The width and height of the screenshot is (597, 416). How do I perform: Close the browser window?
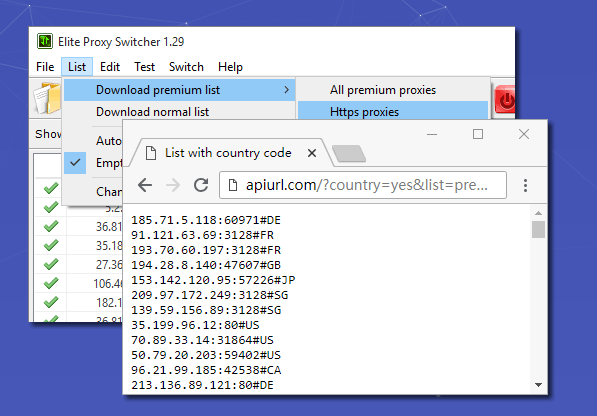(524, 134)
